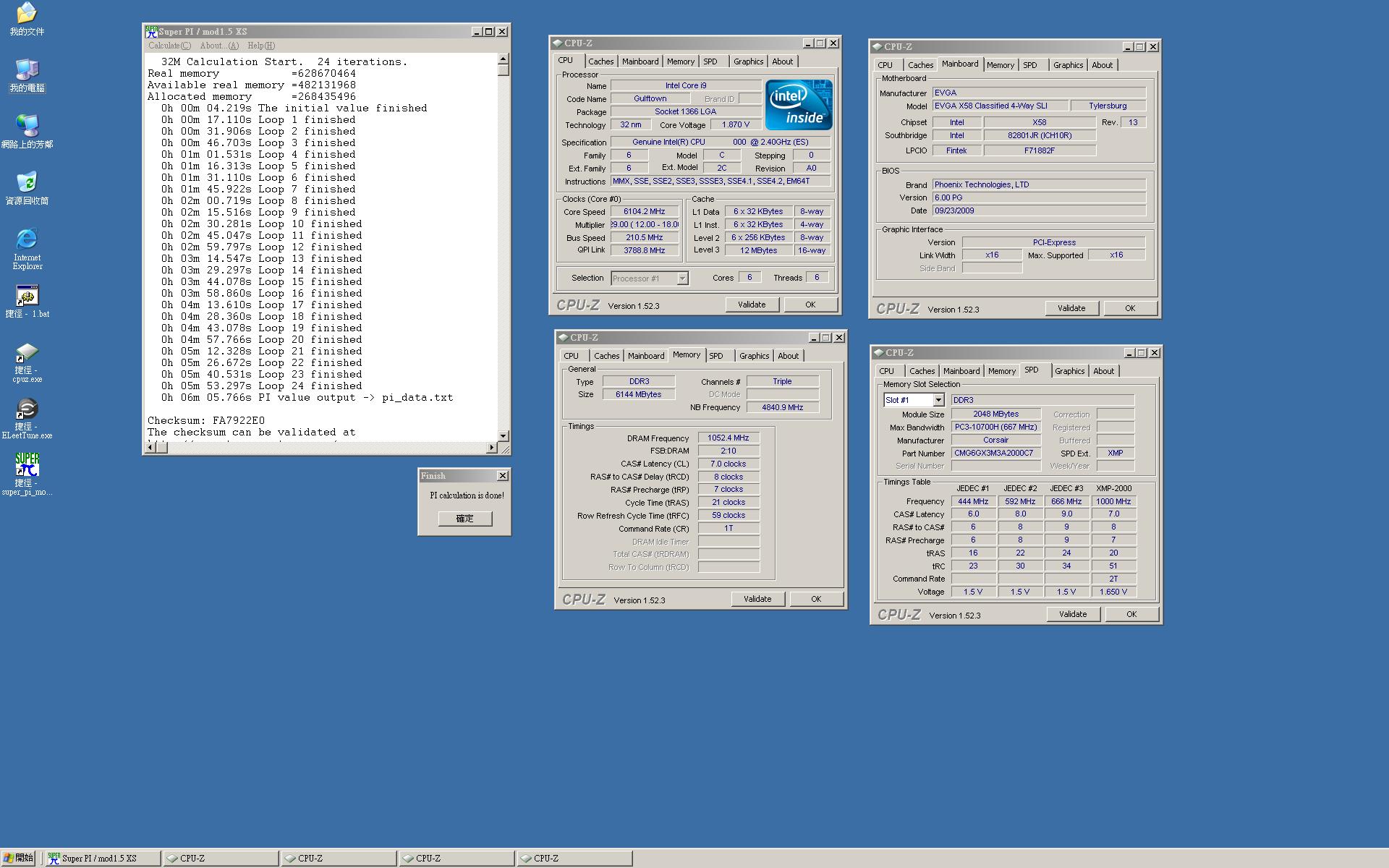Switch to Memory tab in CPU window
Viewport: 1389px width, 868px height.
pyautogui.click(x=681, y=61)
